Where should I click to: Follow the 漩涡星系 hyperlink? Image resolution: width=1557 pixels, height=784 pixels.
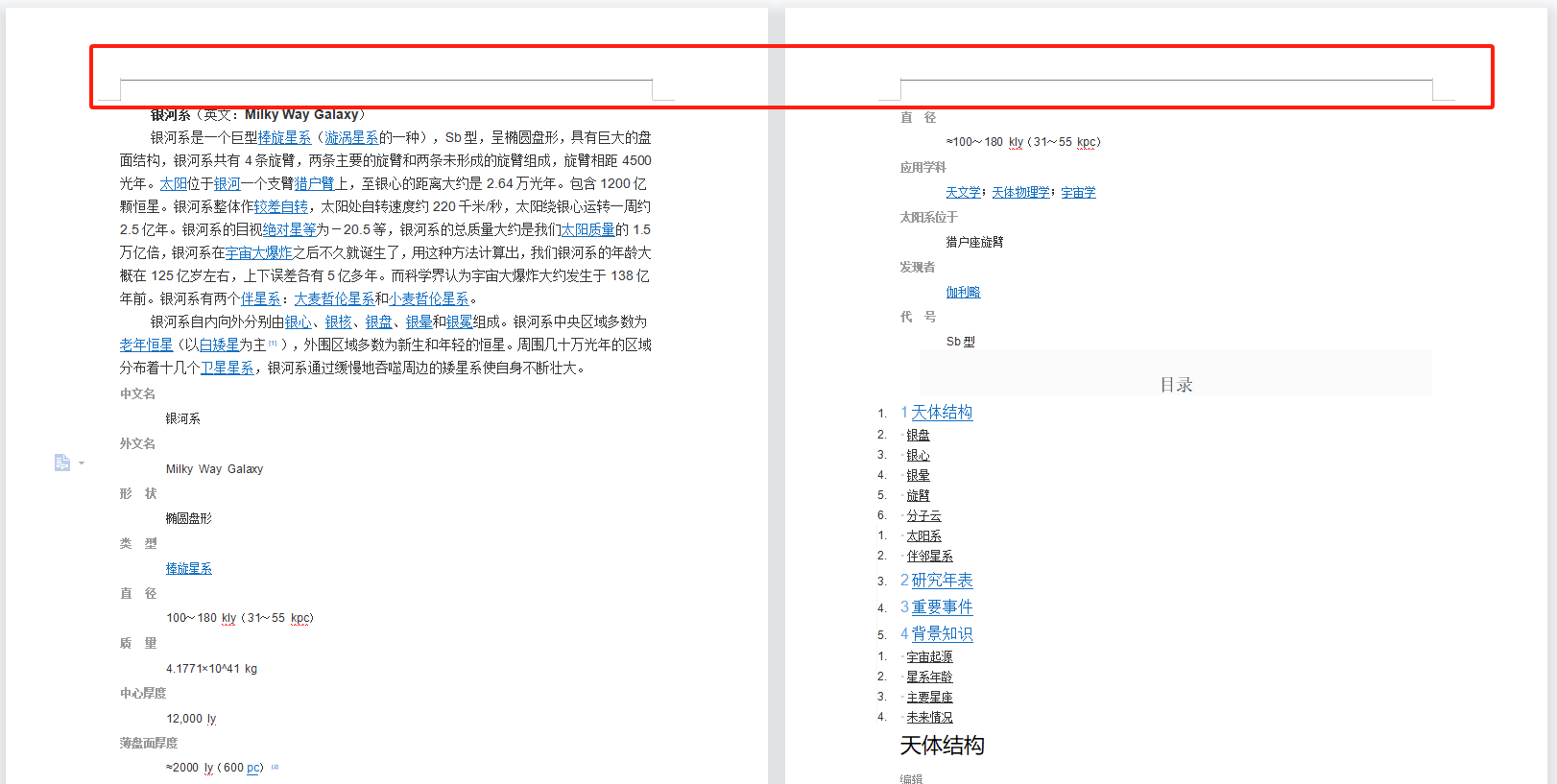point(351,137)
